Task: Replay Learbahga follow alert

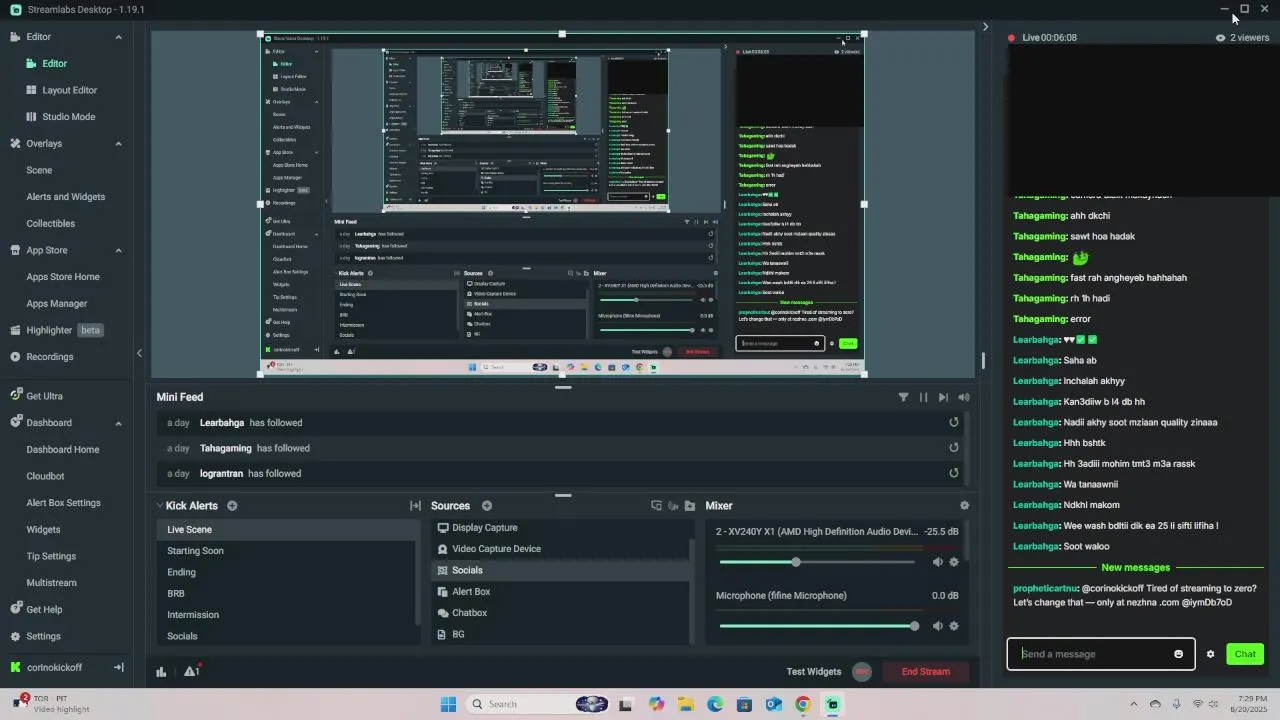Action: 954,422
